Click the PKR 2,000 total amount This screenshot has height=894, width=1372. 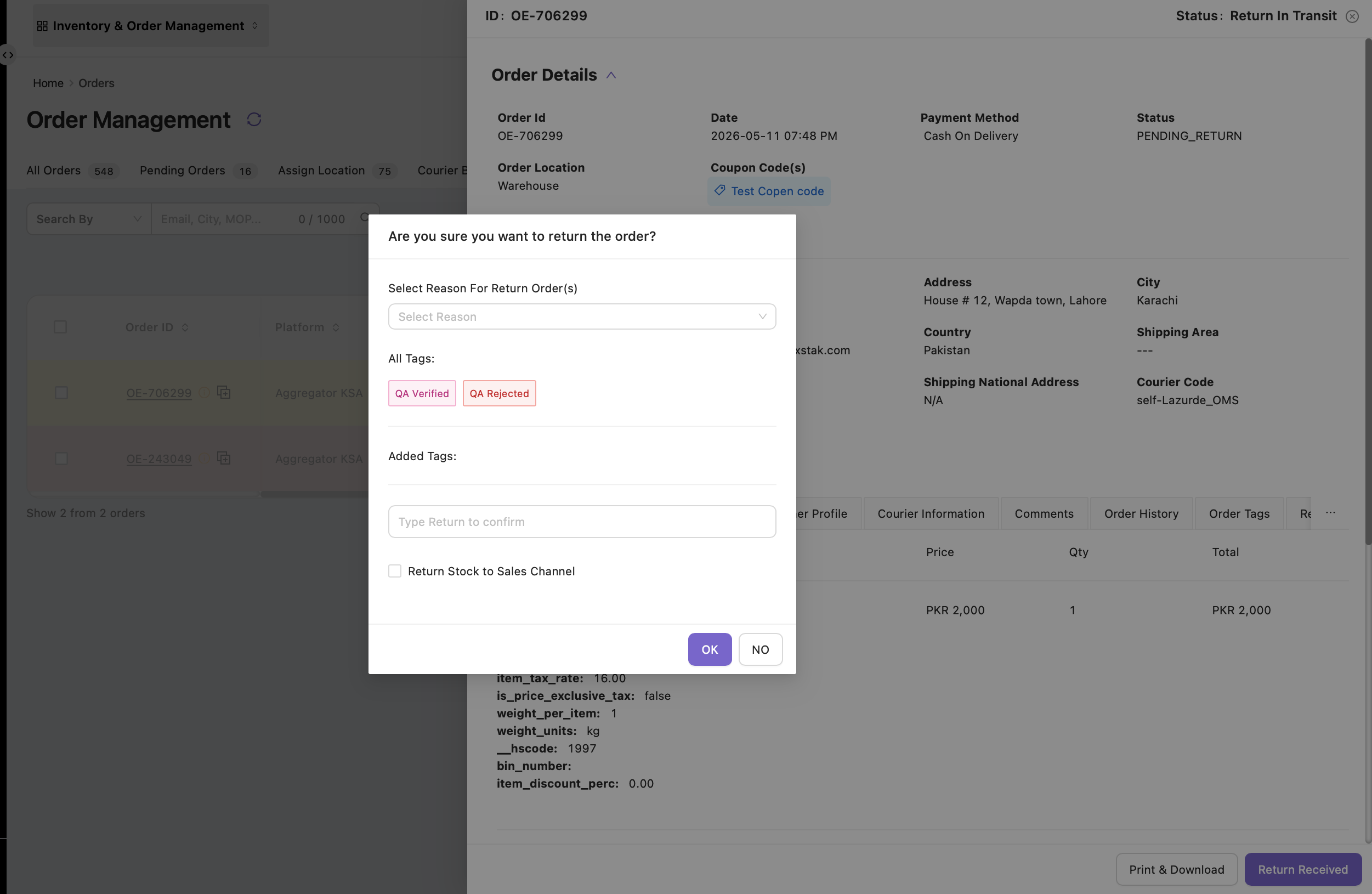[x=1241, y=610]
